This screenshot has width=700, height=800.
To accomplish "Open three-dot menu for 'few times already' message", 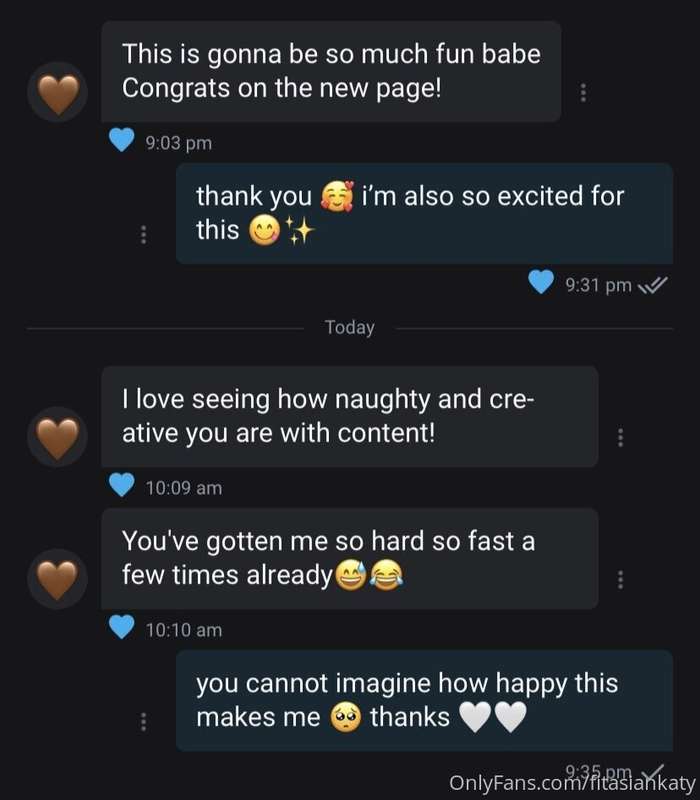I will tap(620, 580).
